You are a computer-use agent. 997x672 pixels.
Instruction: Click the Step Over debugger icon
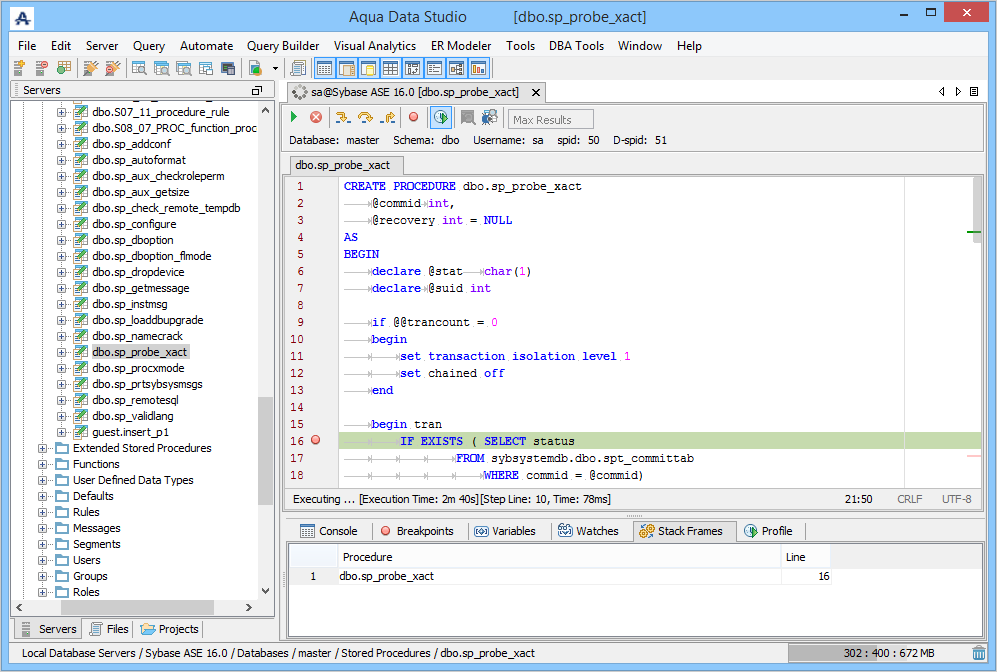(x=364, y=118)
